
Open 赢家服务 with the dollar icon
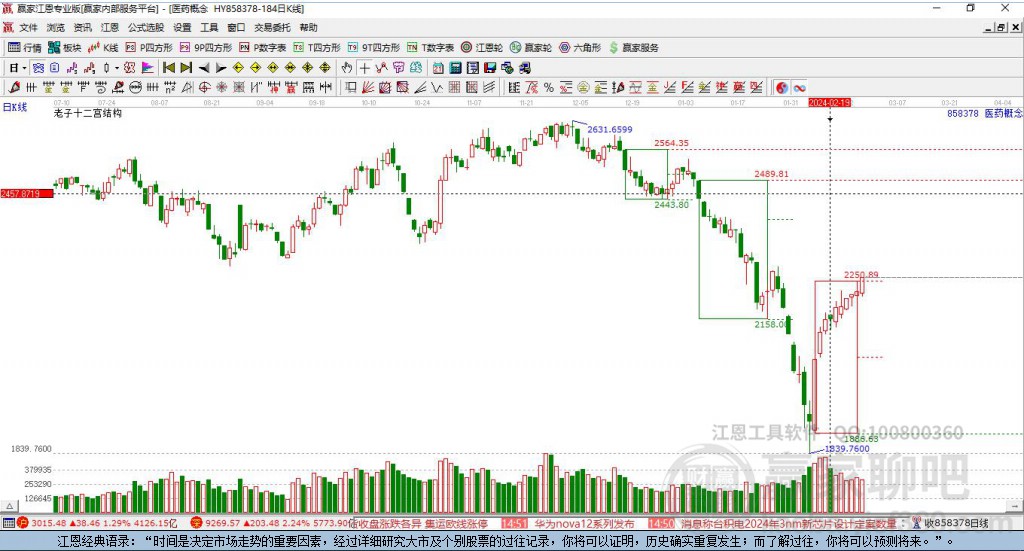pos(634,48)
